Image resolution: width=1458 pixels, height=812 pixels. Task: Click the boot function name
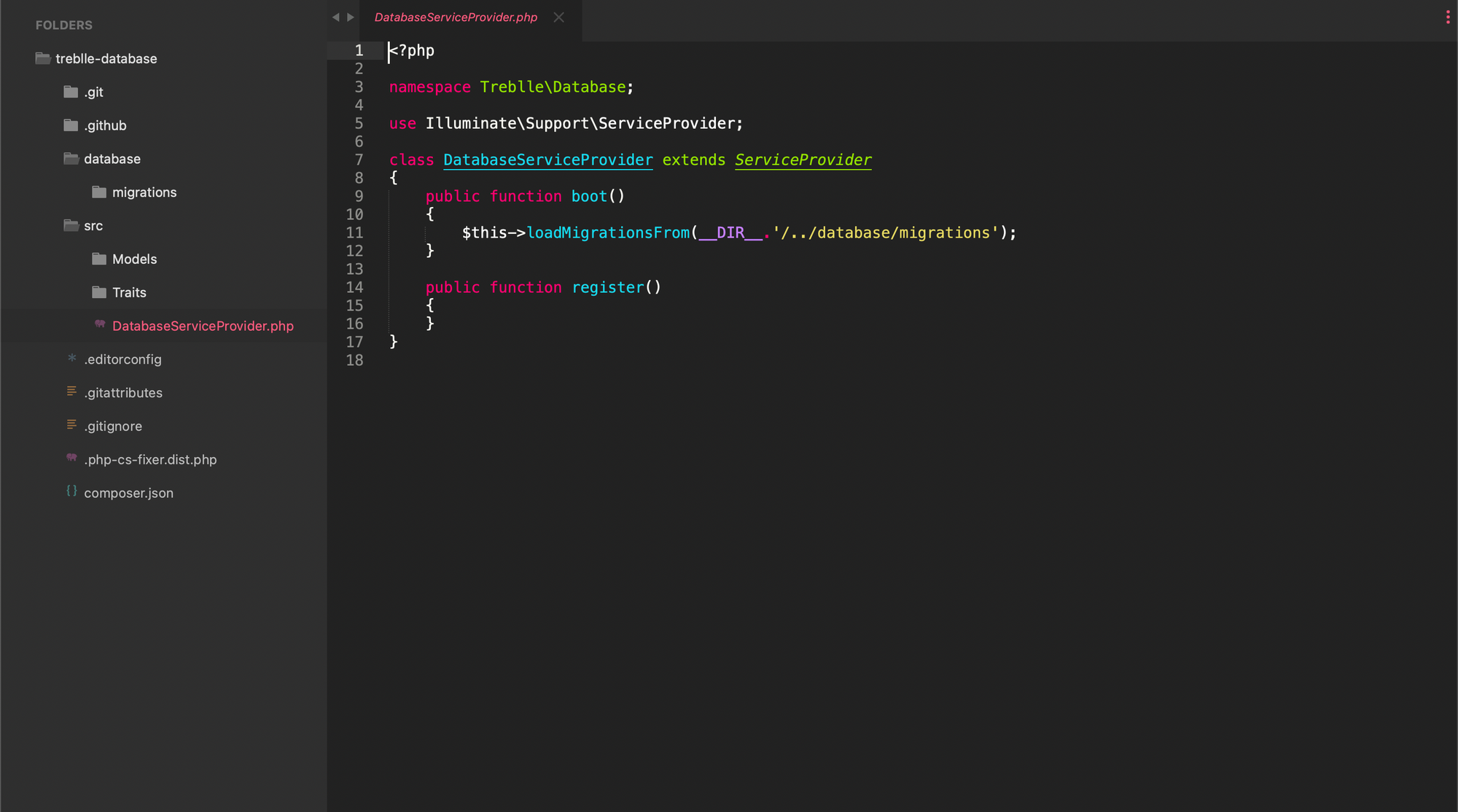pyautogui.click(x=589, y=196)
